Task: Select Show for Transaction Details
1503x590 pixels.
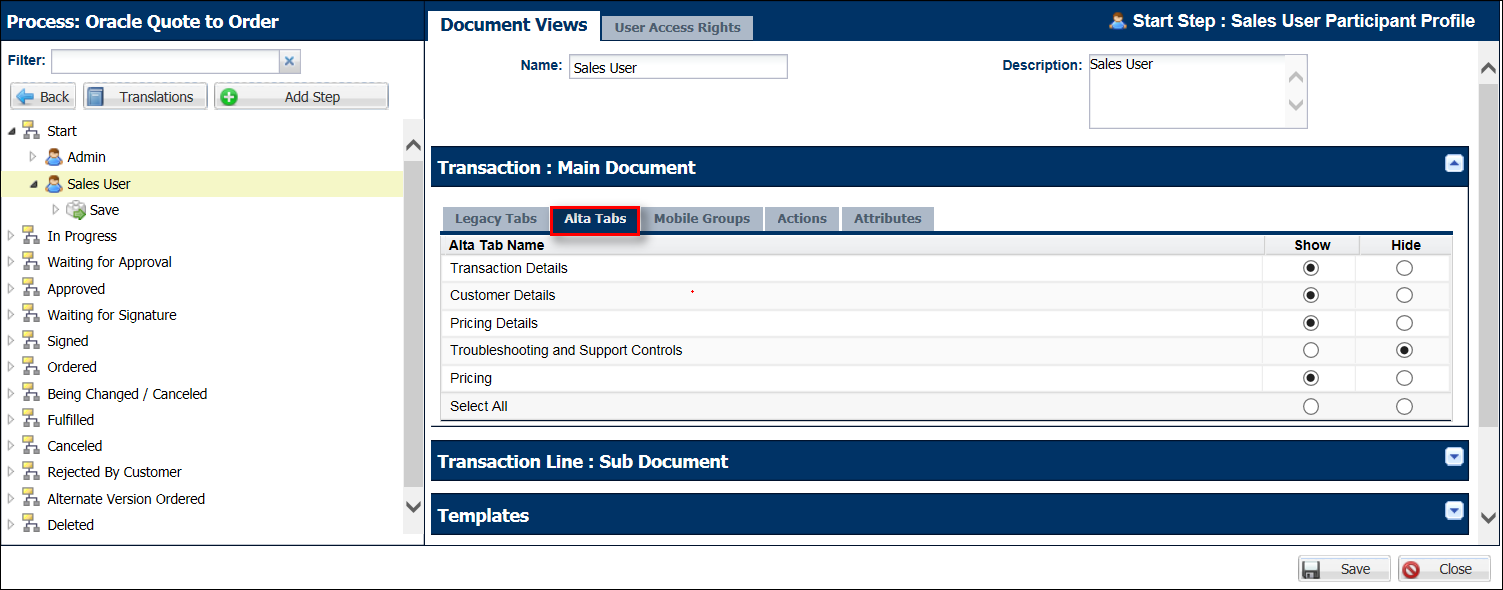Action: click(x=1311, y=268)
